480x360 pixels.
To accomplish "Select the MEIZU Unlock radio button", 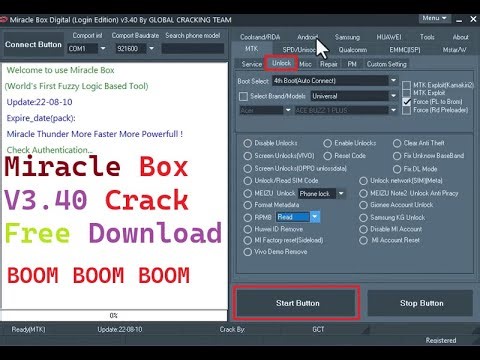I will click(247, 193).
